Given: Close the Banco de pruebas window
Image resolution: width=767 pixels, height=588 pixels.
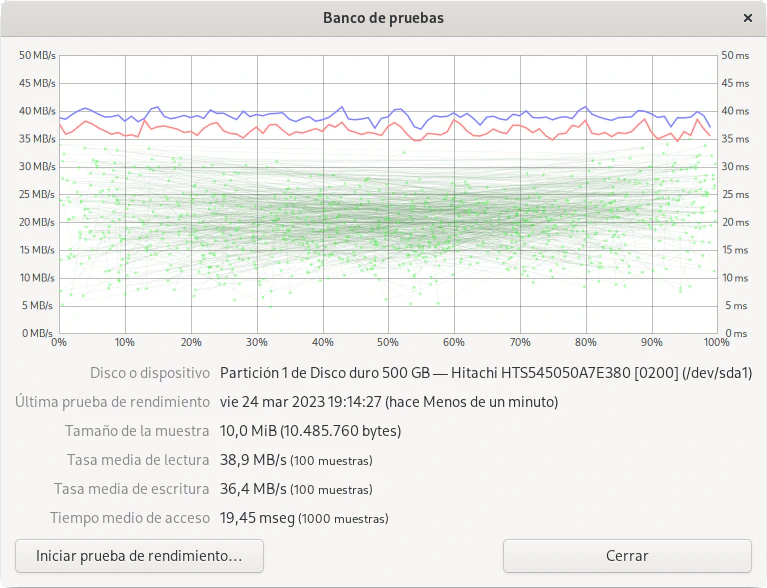Looking at the screenshot, I should [x=748, y=18].
